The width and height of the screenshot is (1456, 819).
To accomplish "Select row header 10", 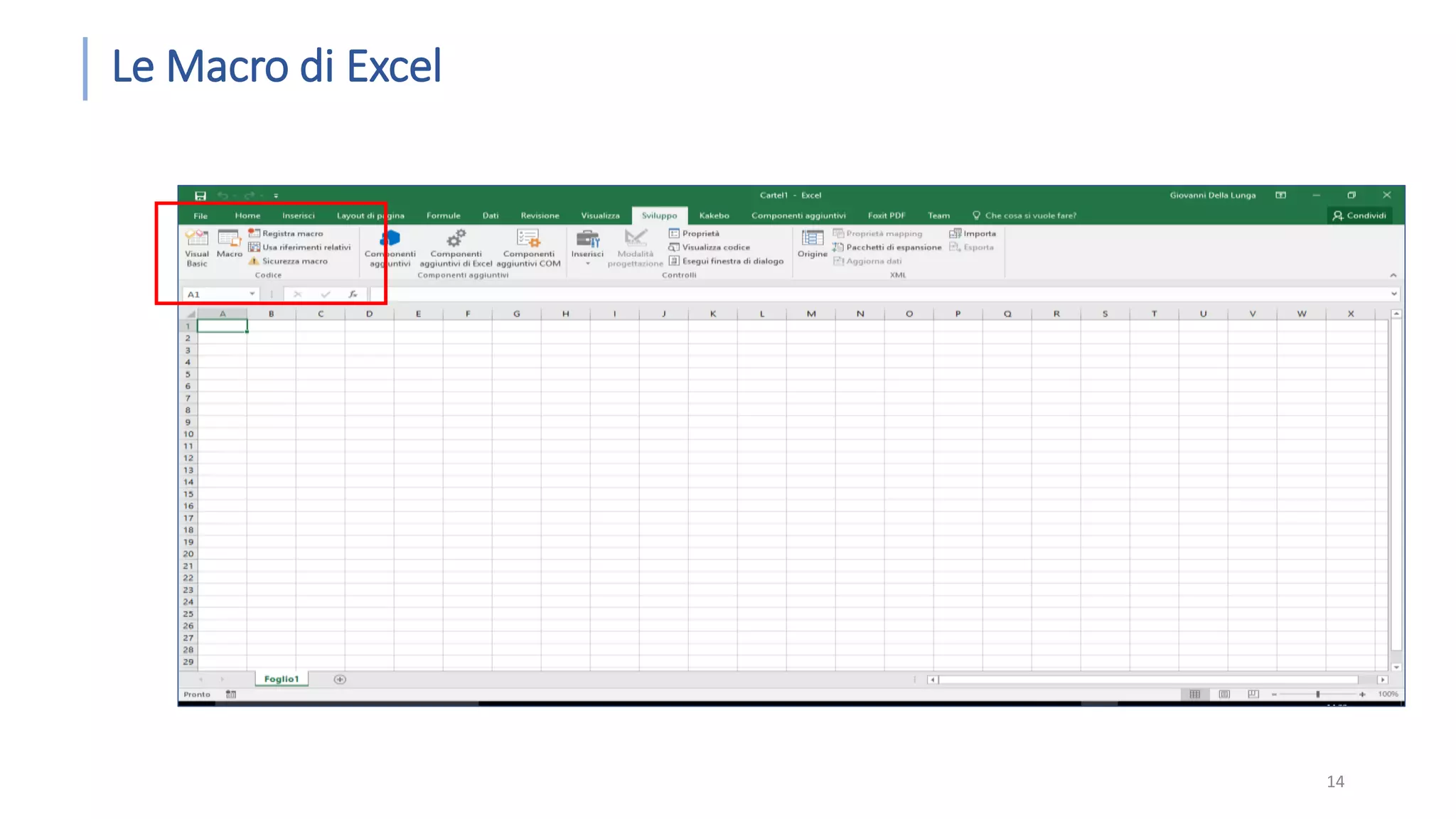I will 188,434.
